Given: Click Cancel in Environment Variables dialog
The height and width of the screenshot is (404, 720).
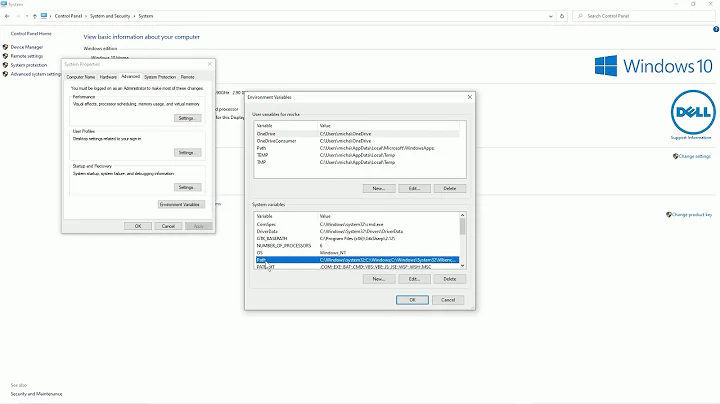Looking at the screenshot, I should coord(448,300).
